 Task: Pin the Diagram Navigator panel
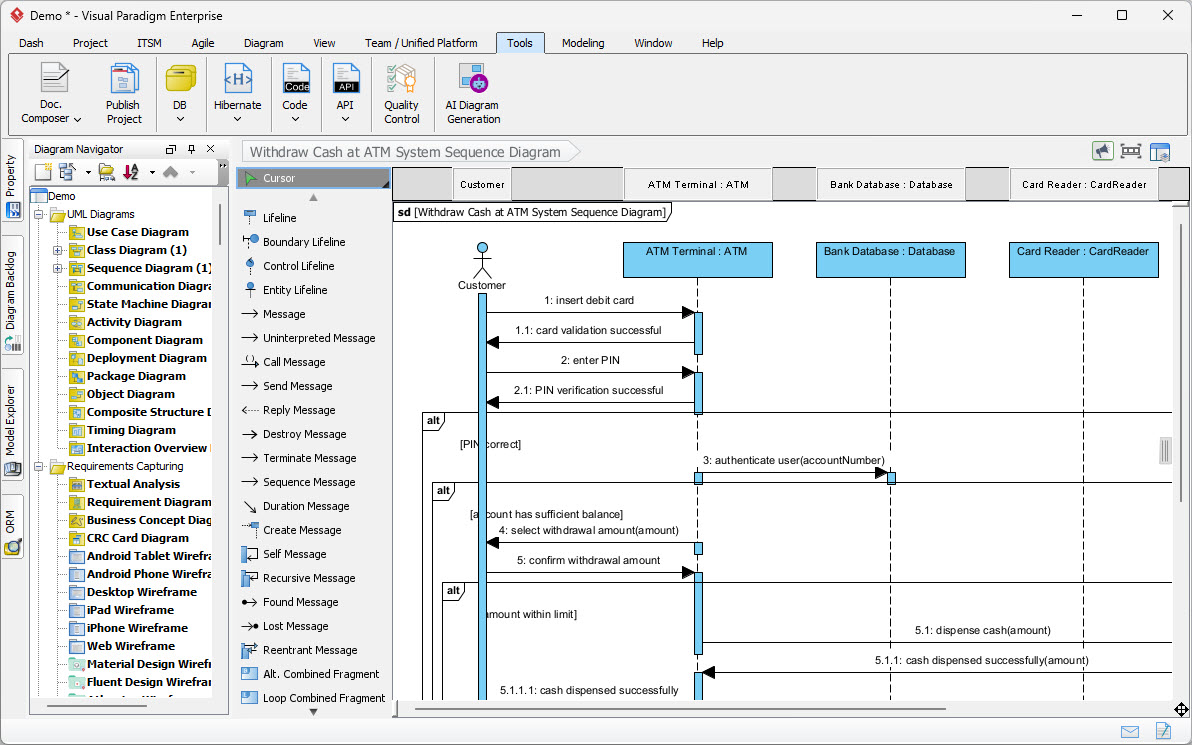[192, 149]
